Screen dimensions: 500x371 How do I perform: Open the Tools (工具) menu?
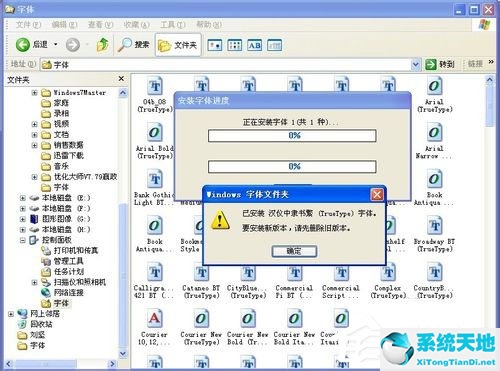click(x=173, y=25)
